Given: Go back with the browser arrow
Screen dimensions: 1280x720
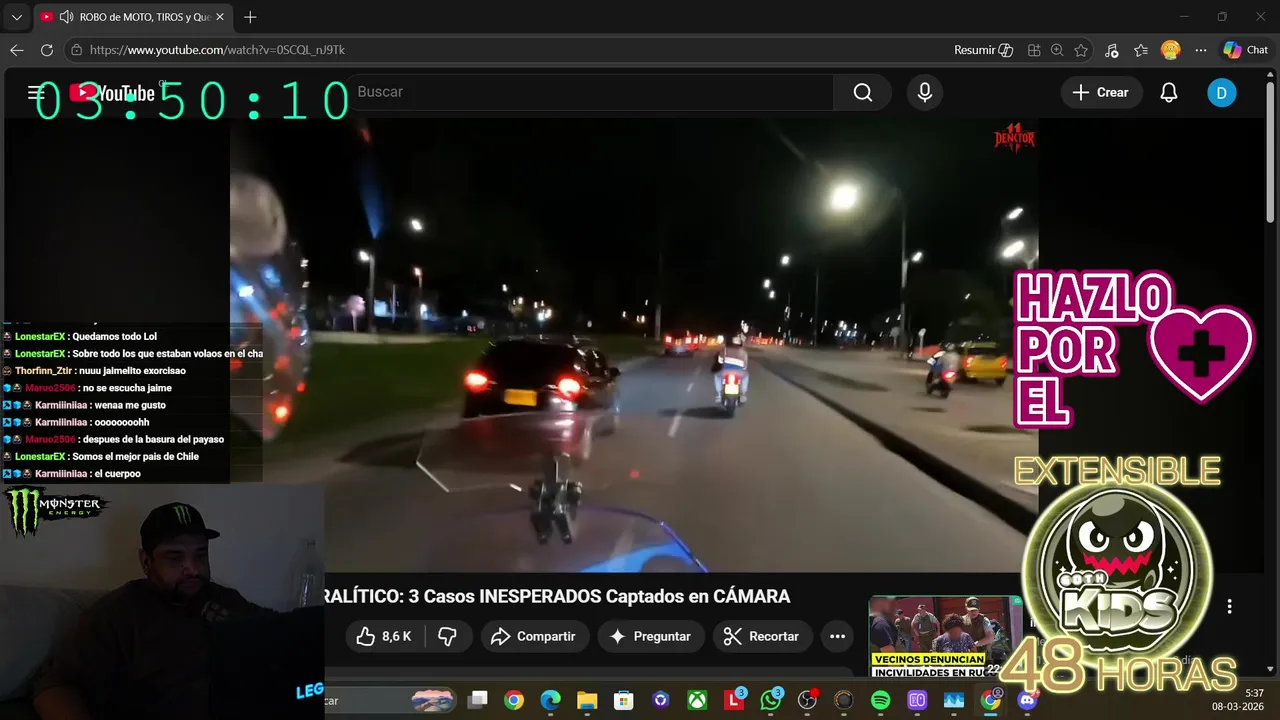Looking at the screenshot, I should (17, 50).
